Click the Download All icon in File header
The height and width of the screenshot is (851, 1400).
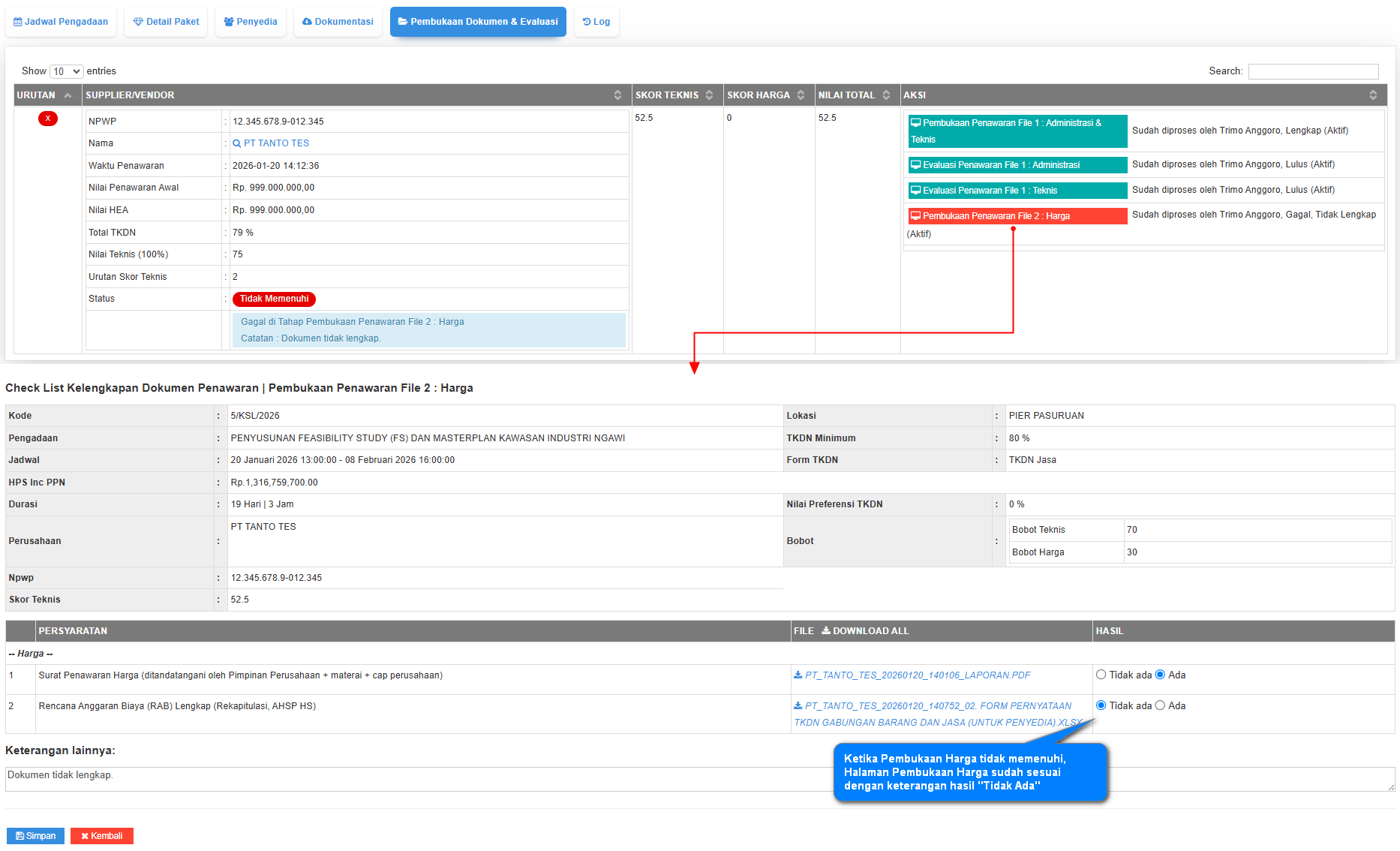825,631
